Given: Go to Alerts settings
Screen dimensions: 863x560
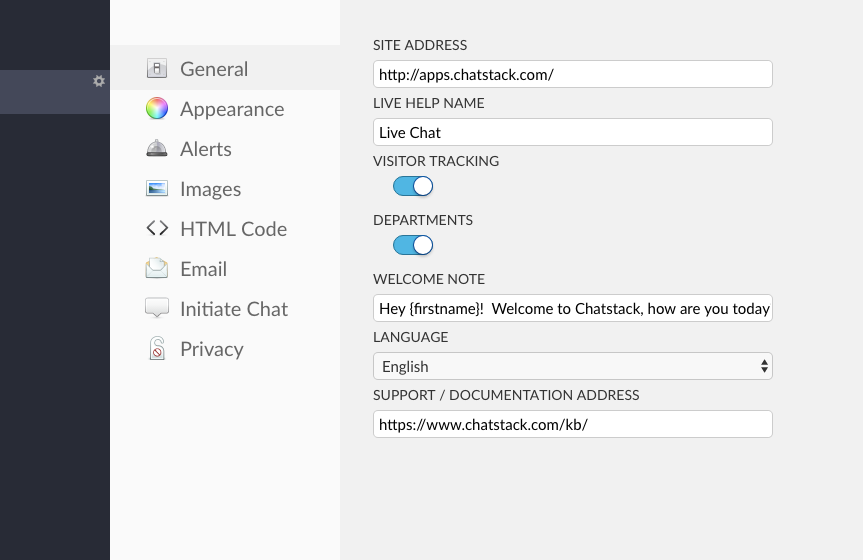Looking at the screenshot, I should point(225,149).
